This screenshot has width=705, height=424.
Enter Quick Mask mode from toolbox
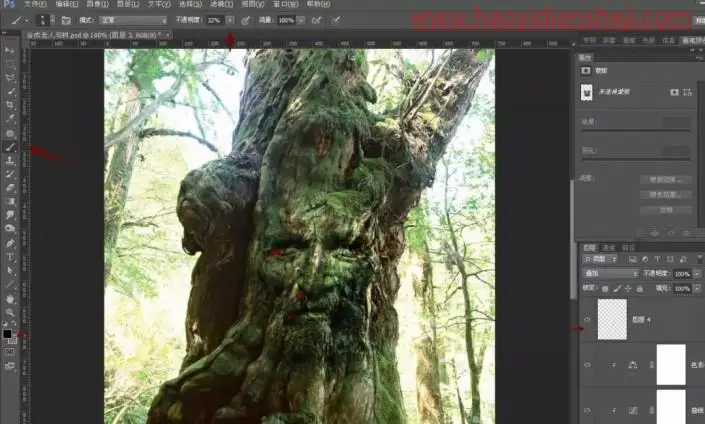(9, 353)
